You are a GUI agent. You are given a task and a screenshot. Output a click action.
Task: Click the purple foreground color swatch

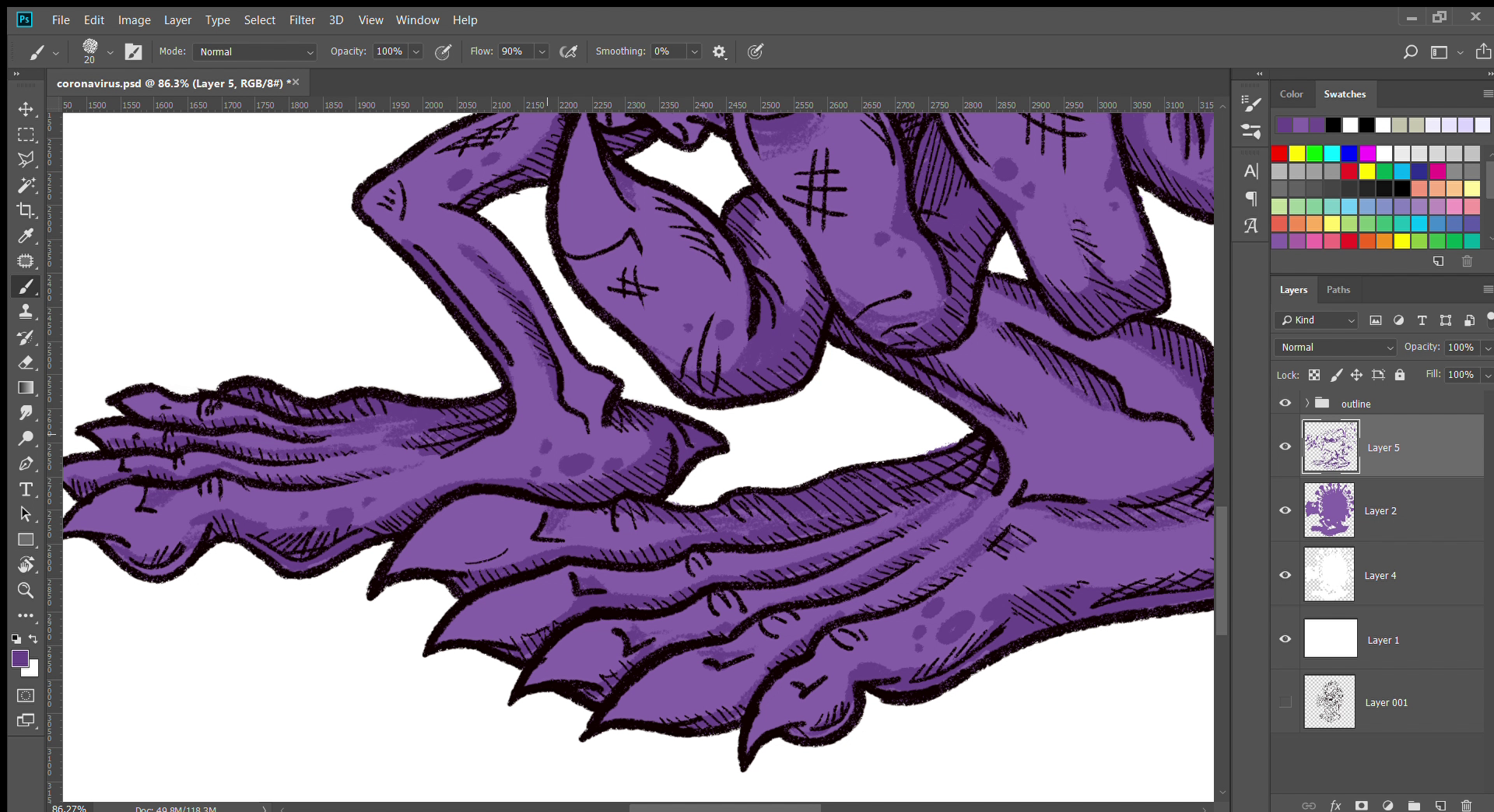pos(20,659)
